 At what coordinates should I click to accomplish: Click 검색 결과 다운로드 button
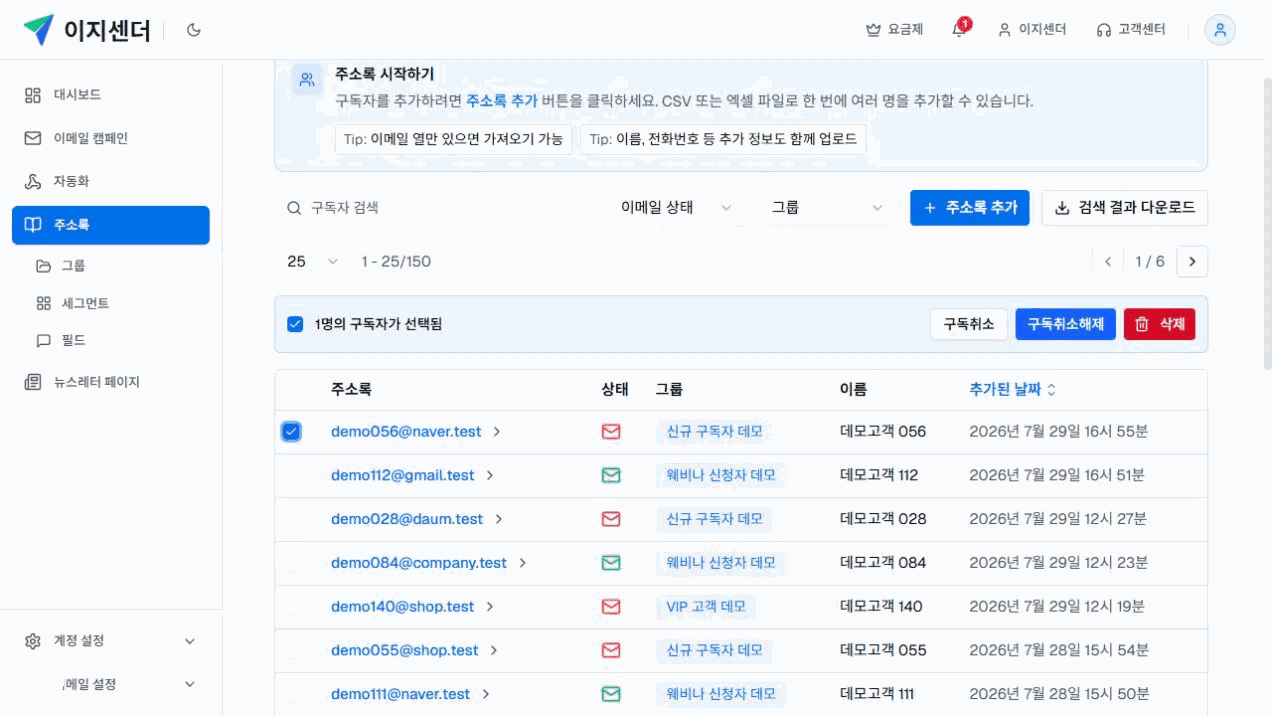tap(1124, 208)
